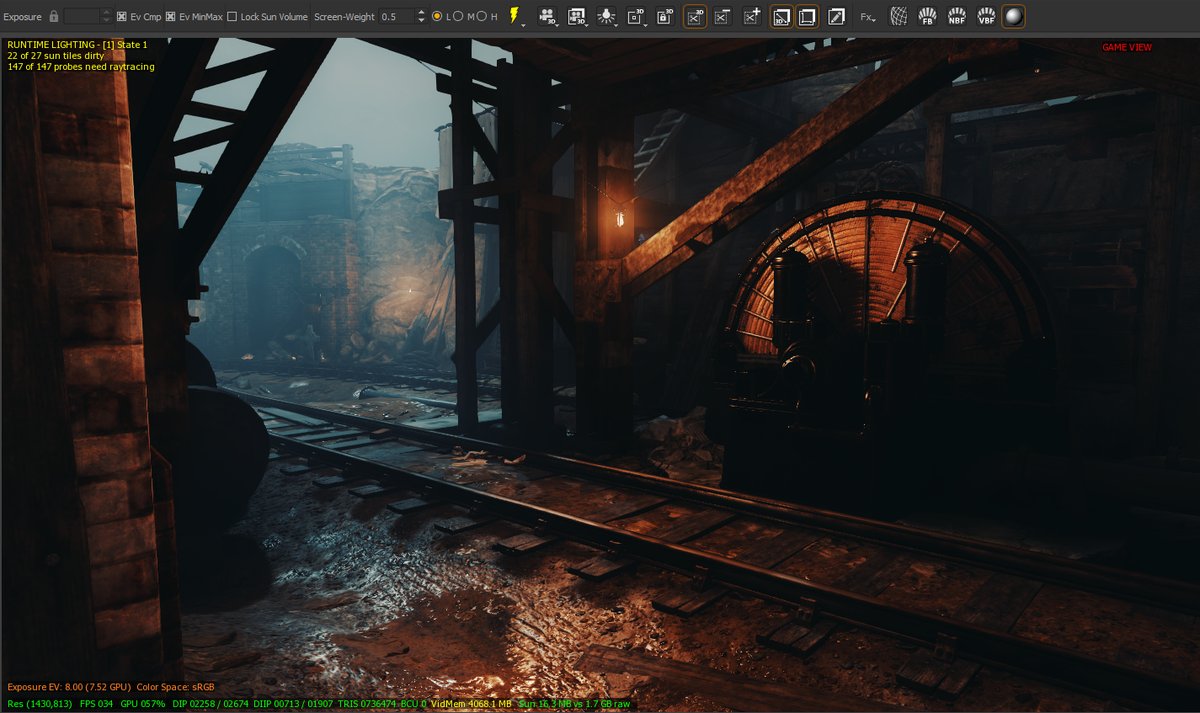
Task: Toggle the highlighted 3D crossed-box icon
Action: (695, 17)
